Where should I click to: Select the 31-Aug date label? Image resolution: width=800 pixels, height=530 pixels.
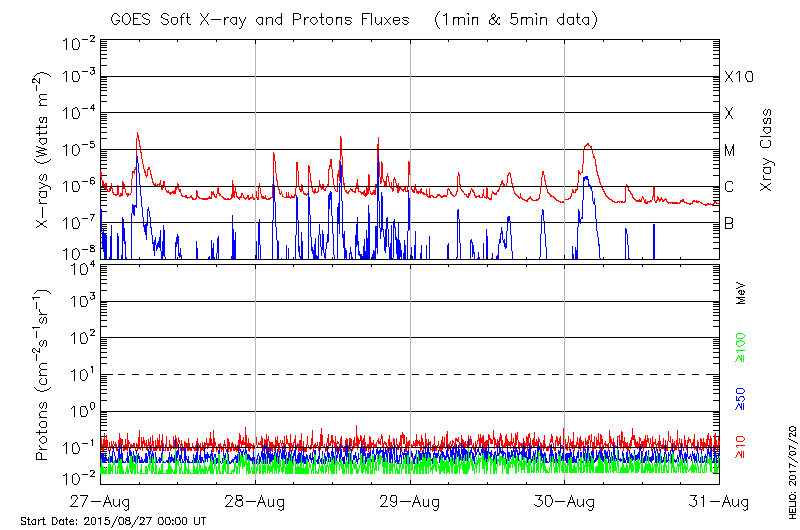pos(720,502)
